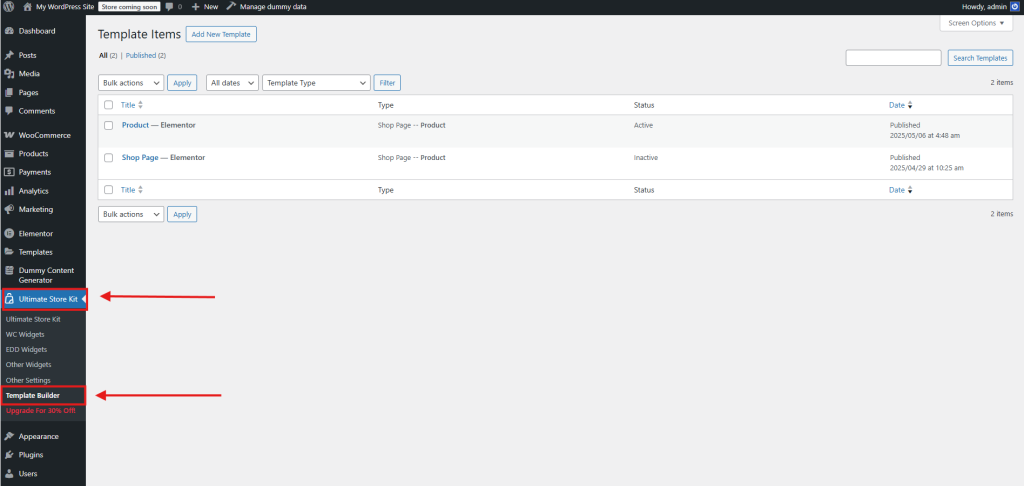Click the Payments dollar icon
Image resolution: width=1024 pixels, height=486 pixels.
point(9,172)
